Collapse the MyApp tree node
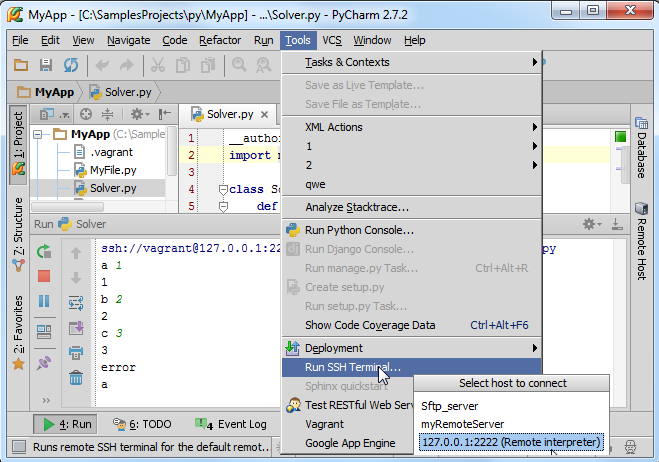 coord(38,135)
